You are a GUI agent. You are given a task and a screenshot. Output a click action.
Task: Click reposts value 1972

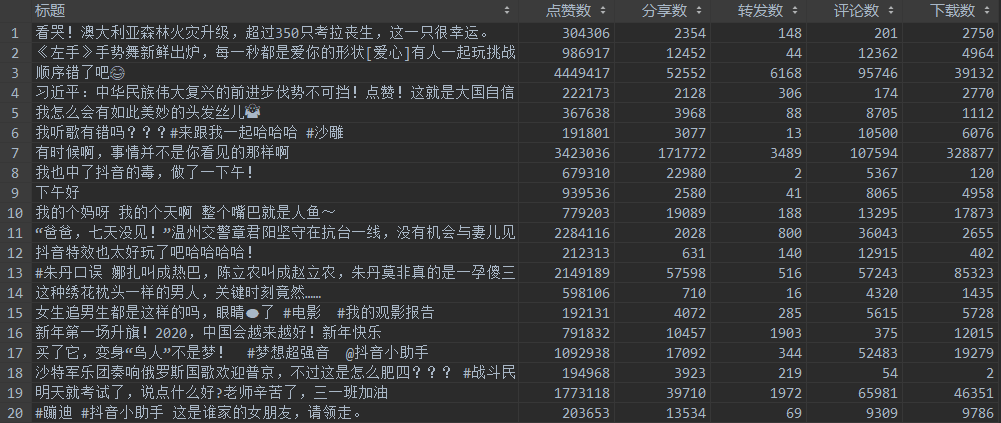click(x=786, y=392)
